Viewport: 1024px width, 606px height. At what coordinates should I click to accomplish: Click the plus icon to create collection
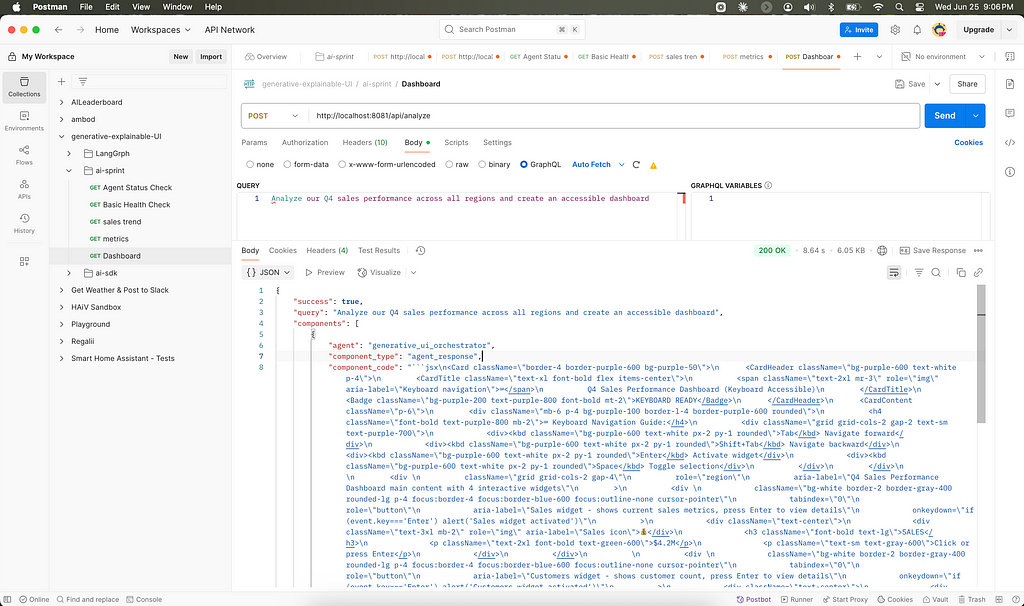click(x=61, y=82)
